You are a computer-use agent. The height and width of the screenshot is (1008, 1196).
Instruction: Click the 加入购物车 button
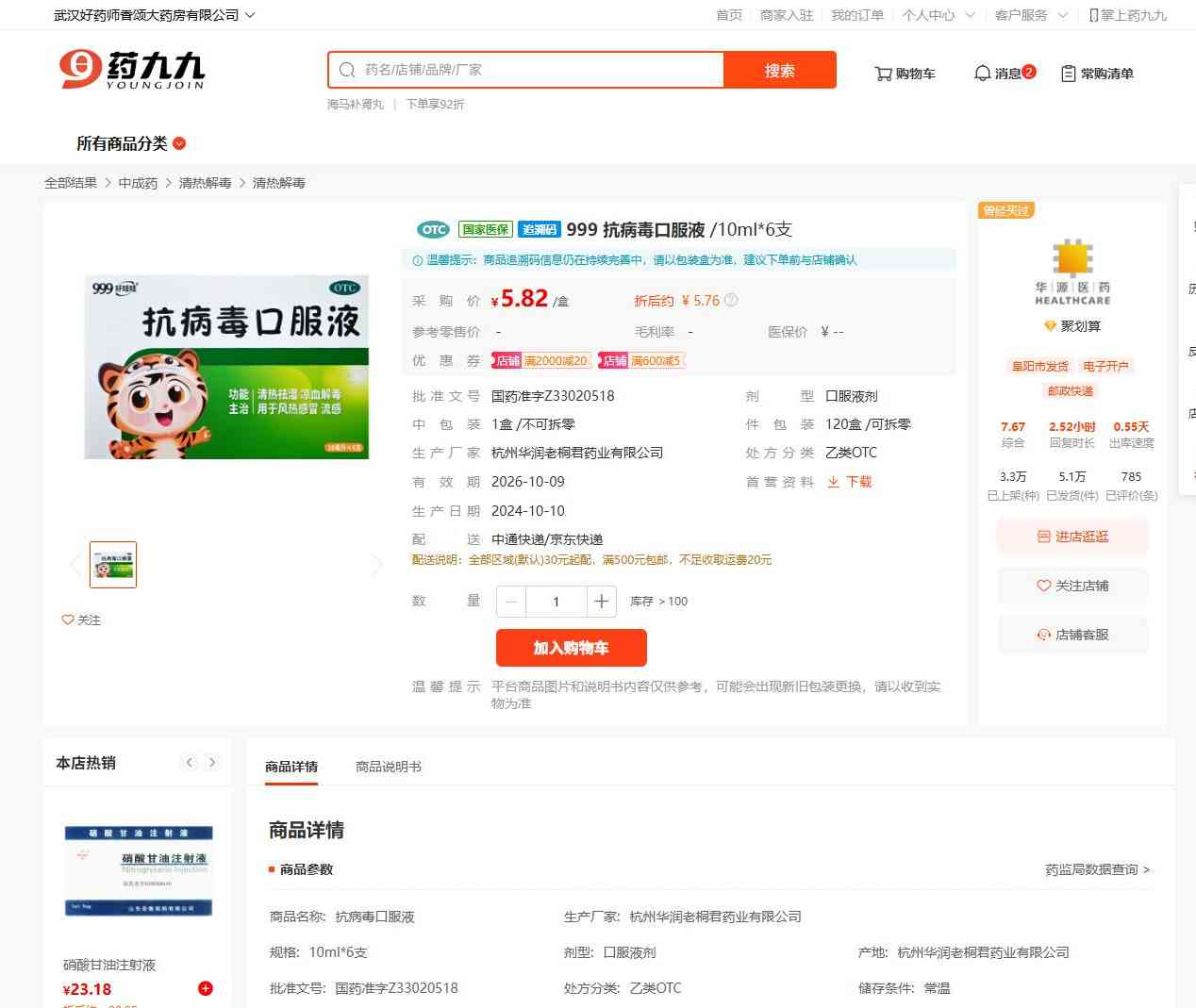click(x=571, y=648)
